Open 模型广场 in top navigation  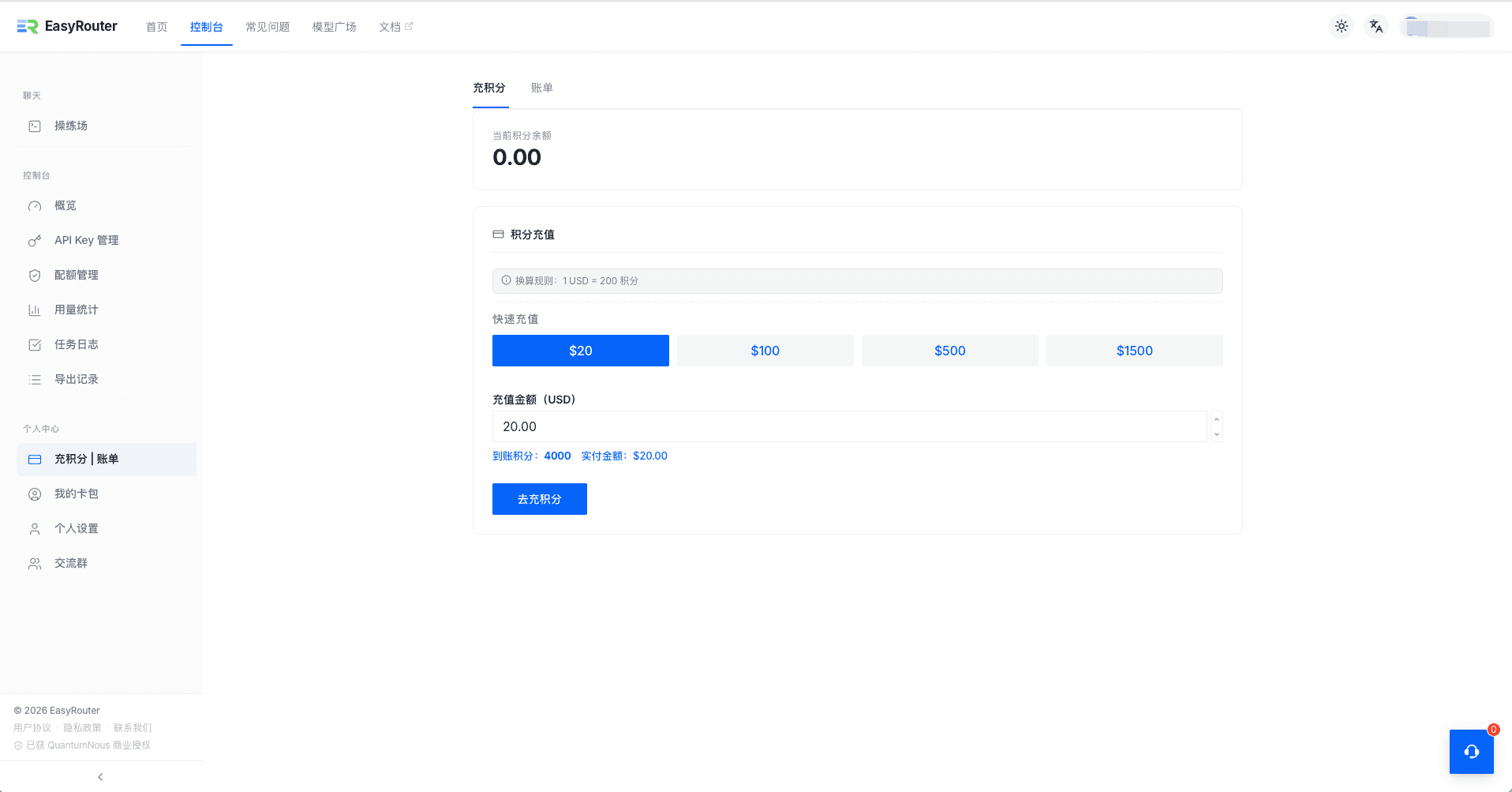click(334, 27)
